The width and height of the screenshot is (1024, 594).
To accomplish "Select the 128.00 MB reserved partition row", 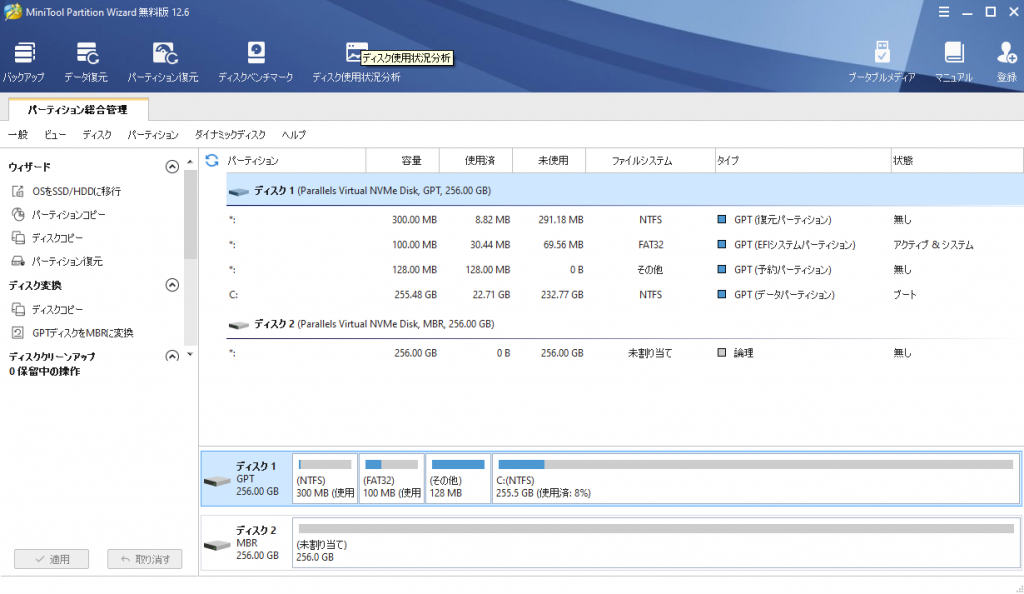I will pyautogui.click(x=624, y=270).
